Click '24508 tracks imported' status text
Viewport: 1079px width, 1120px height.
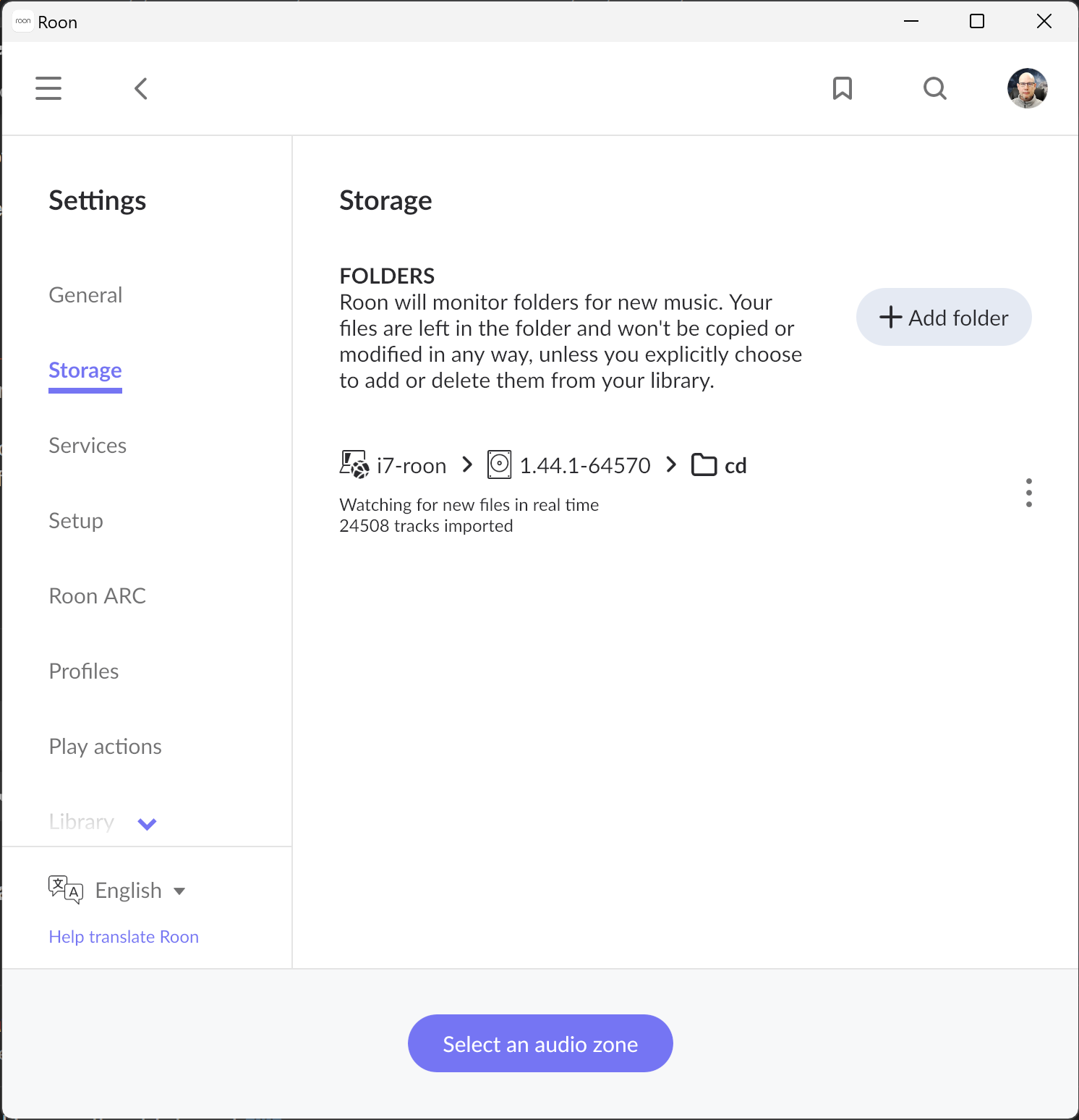click(x=426, y=526)
